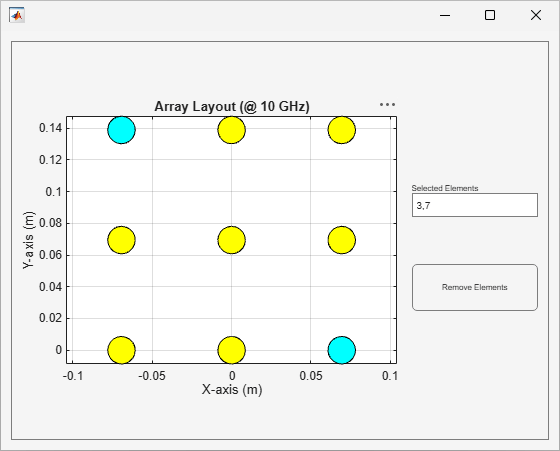
Task: Select the yellow bottom-left array element
Action: click(121, 350)
